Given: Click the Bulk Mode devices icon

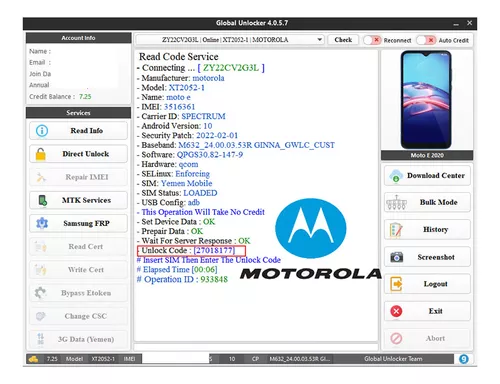Looking at the screenshot, I should (396, 202).
